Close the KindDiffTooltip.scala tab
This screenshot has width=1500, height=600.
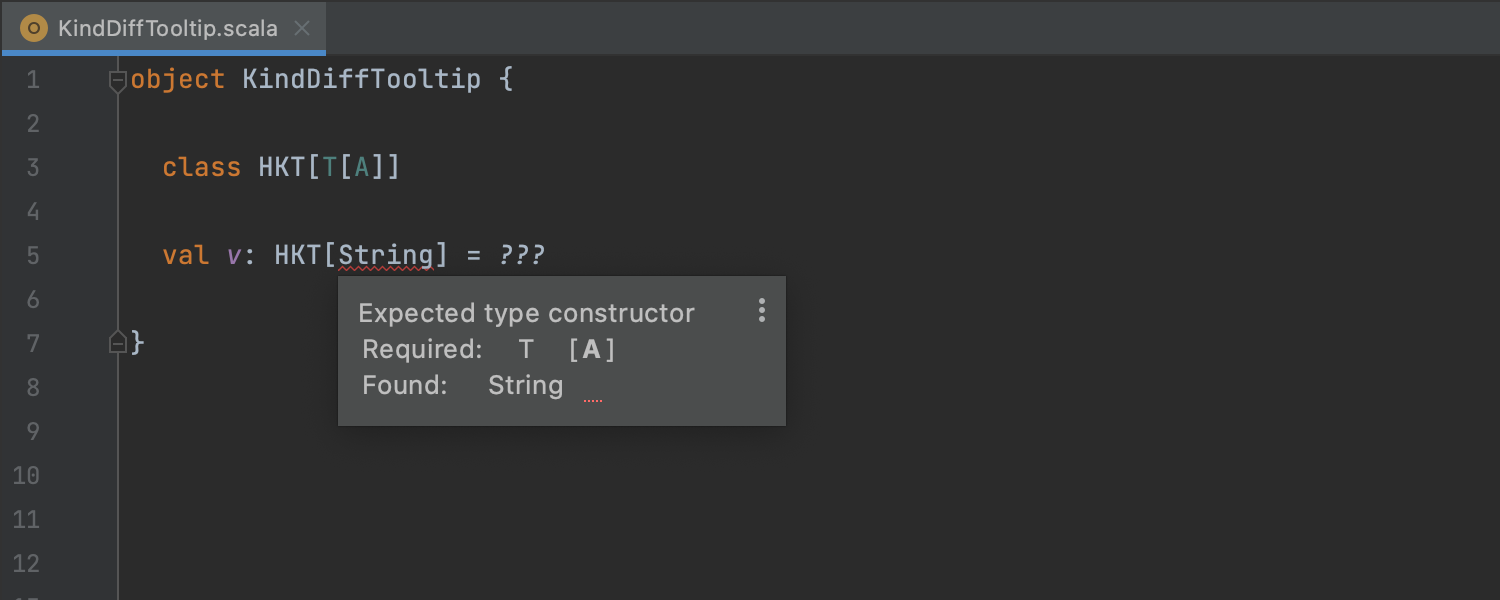302,28
